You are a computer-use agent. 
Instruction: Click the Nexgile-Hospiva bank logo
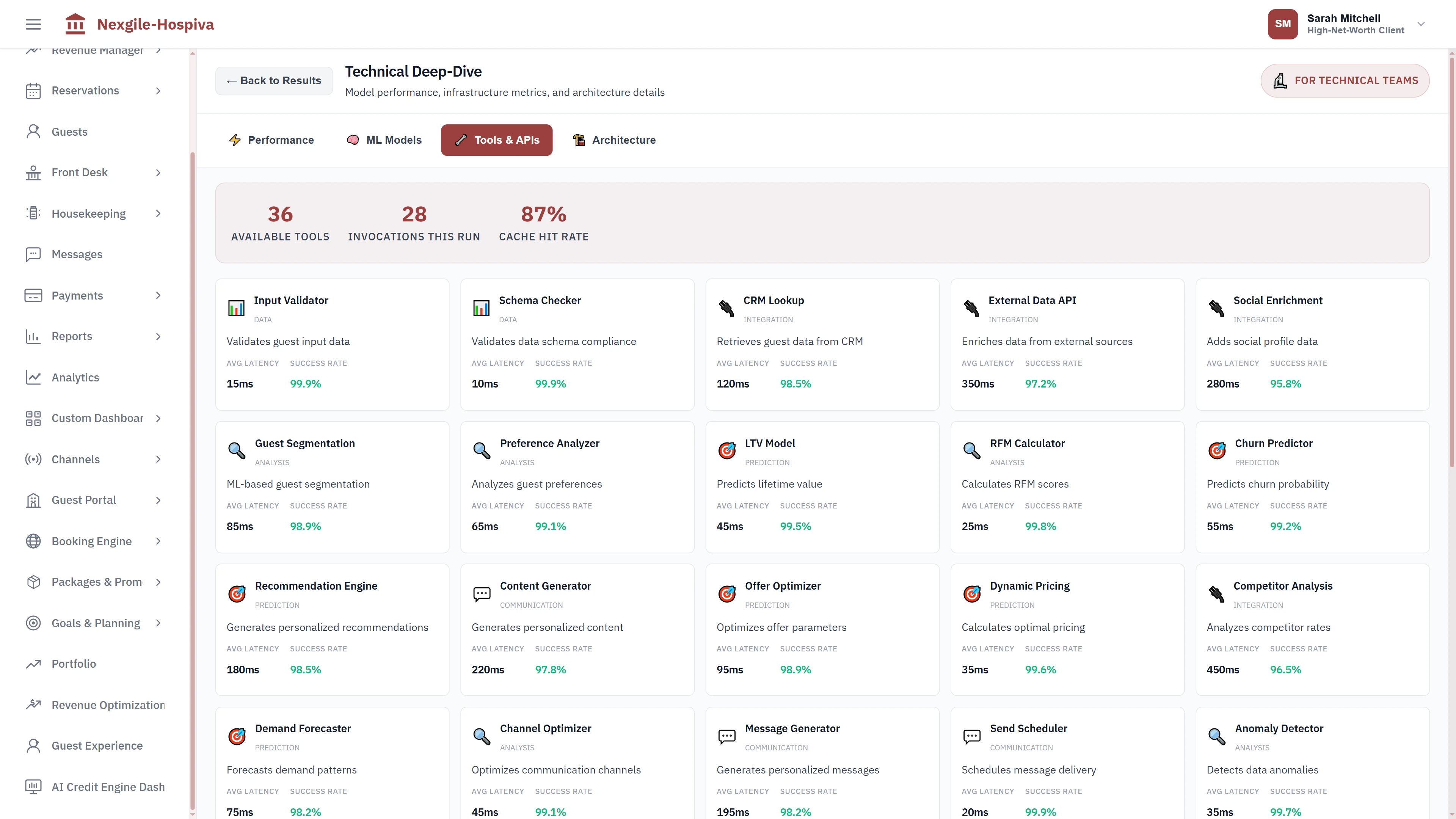click(x=75, y=24)
